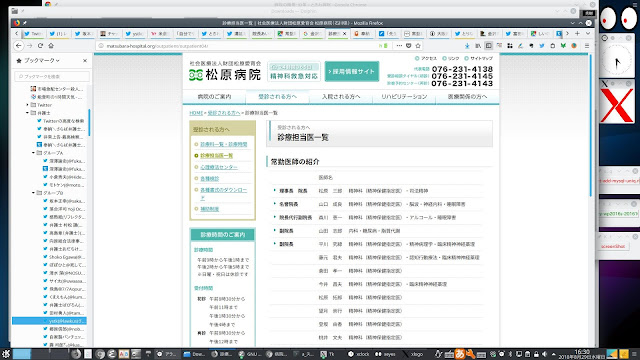Click the 受診される方へ breadcrumb link
The width and height of the screenshot is (640, 360).
224,113
